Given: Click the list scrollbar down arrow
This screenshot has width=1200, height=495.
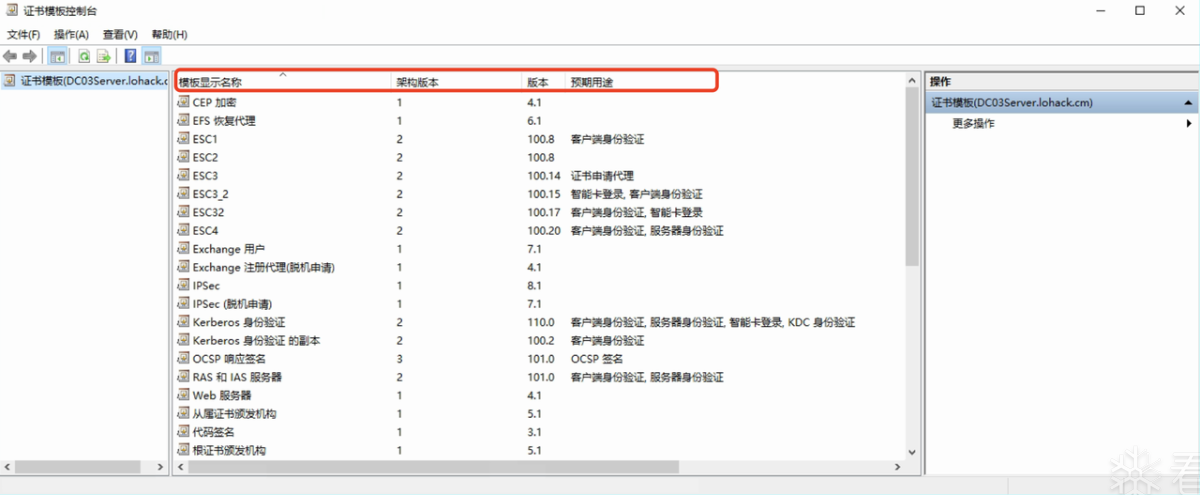Looking at the screenshot, I should 911,451.
